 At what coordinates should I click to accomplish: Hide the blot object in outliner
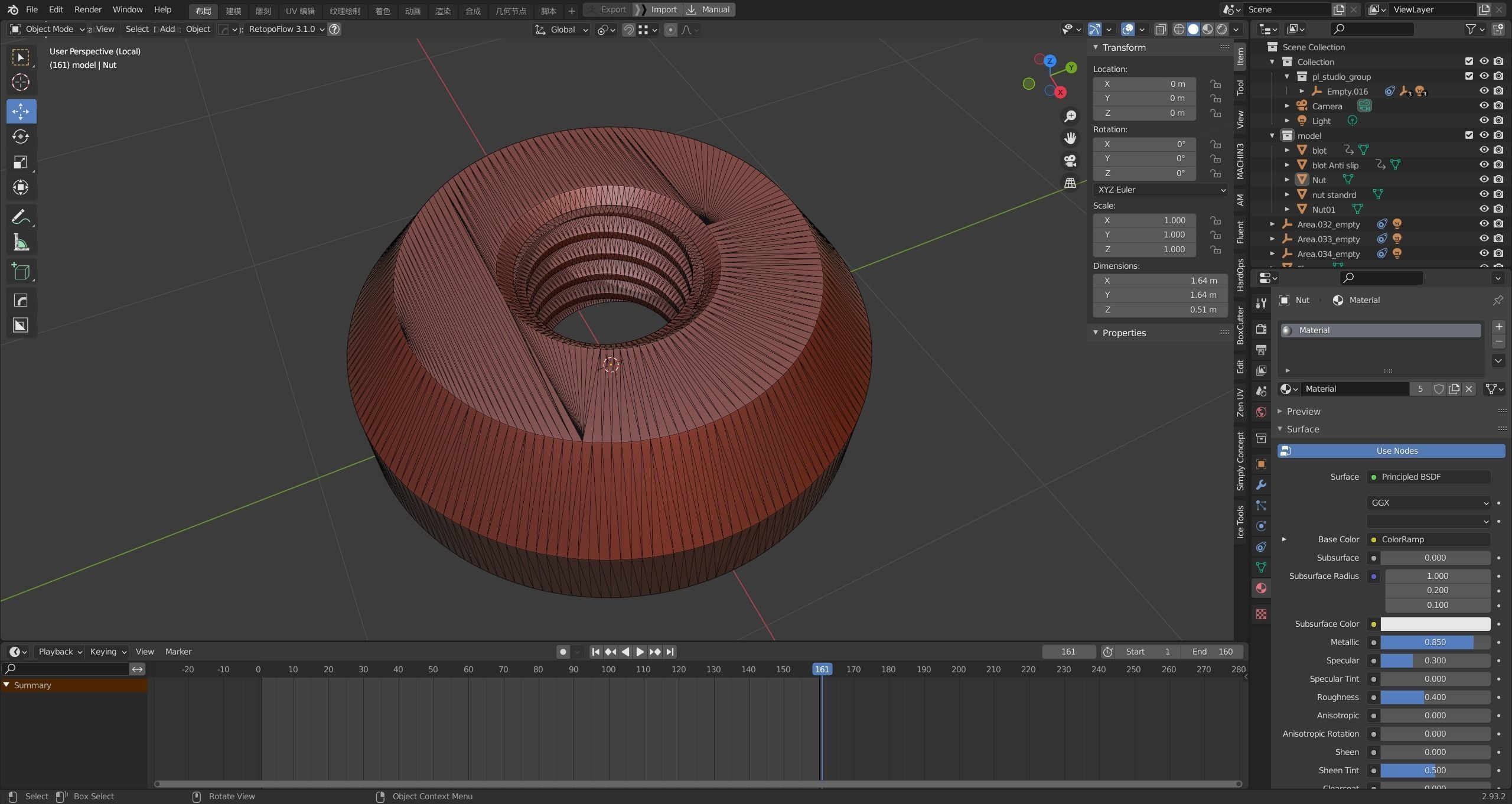pos(1483,150)
